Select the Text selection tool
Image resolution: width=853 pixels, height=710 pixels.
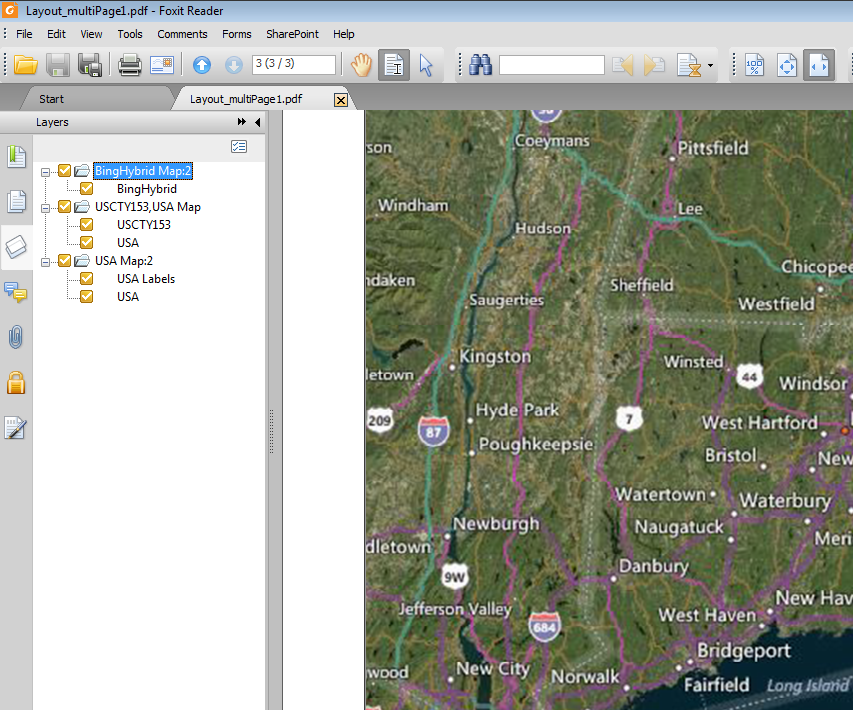394,65
